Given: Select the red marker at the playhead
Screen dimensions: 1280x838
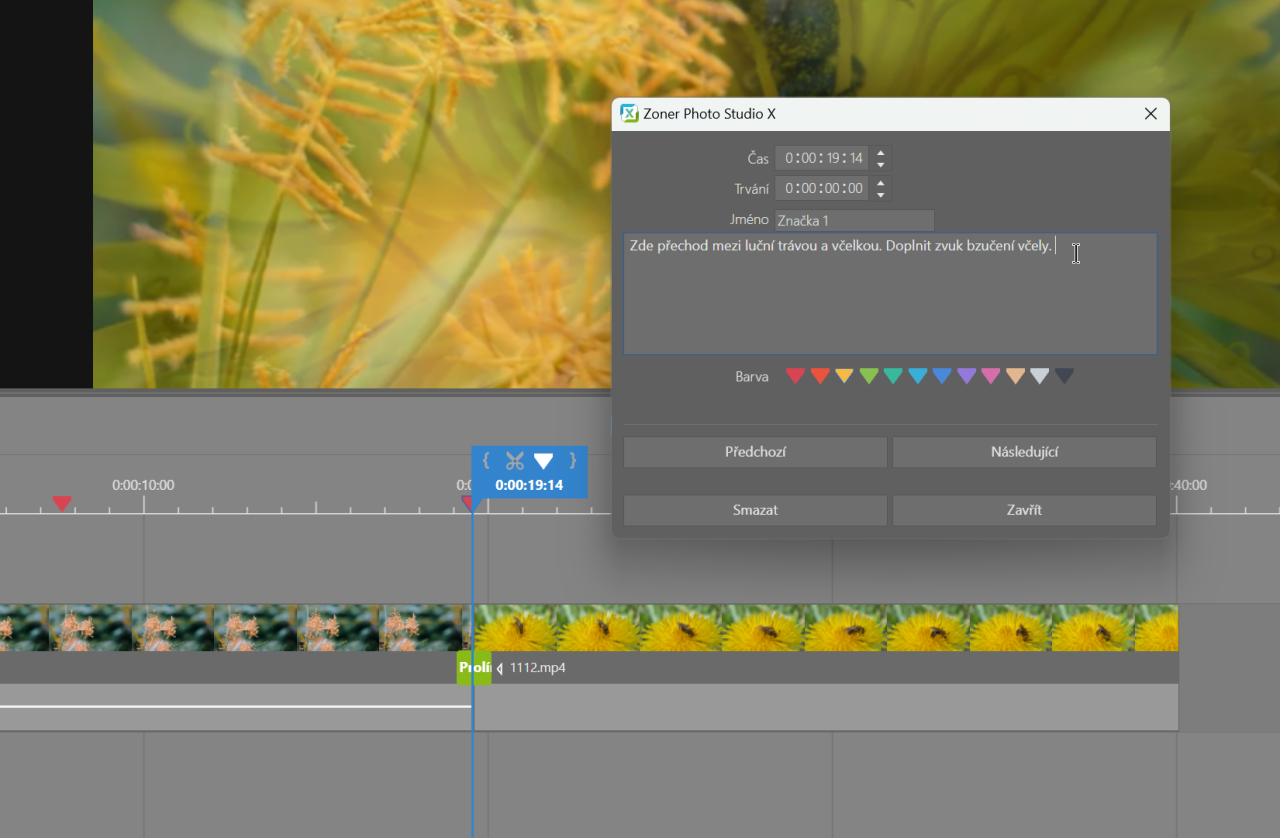Looking at the screenshot, I should tap(467, 502).
